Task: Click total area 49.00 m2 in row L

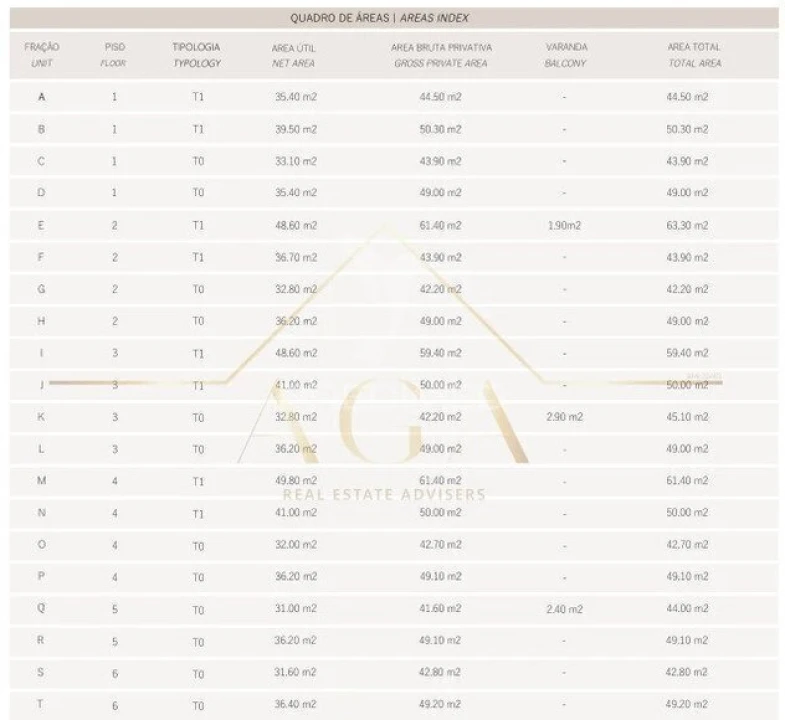Action: (x=687, y=449)
